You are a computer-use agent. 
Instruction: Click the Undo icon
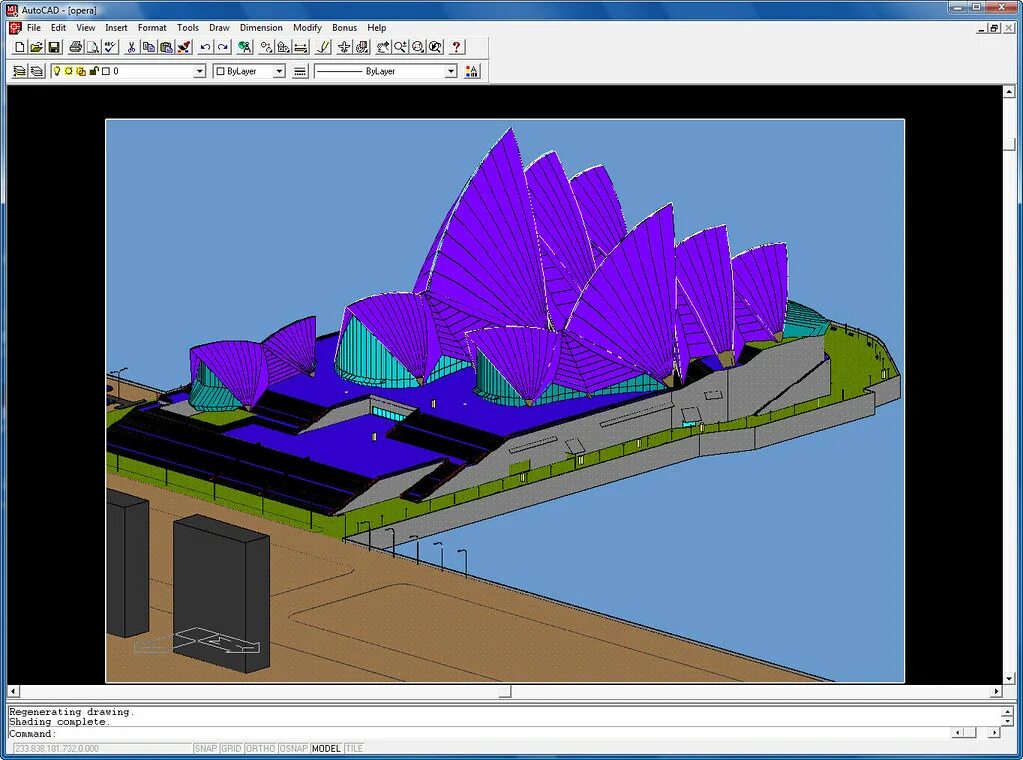coord(206,46)
